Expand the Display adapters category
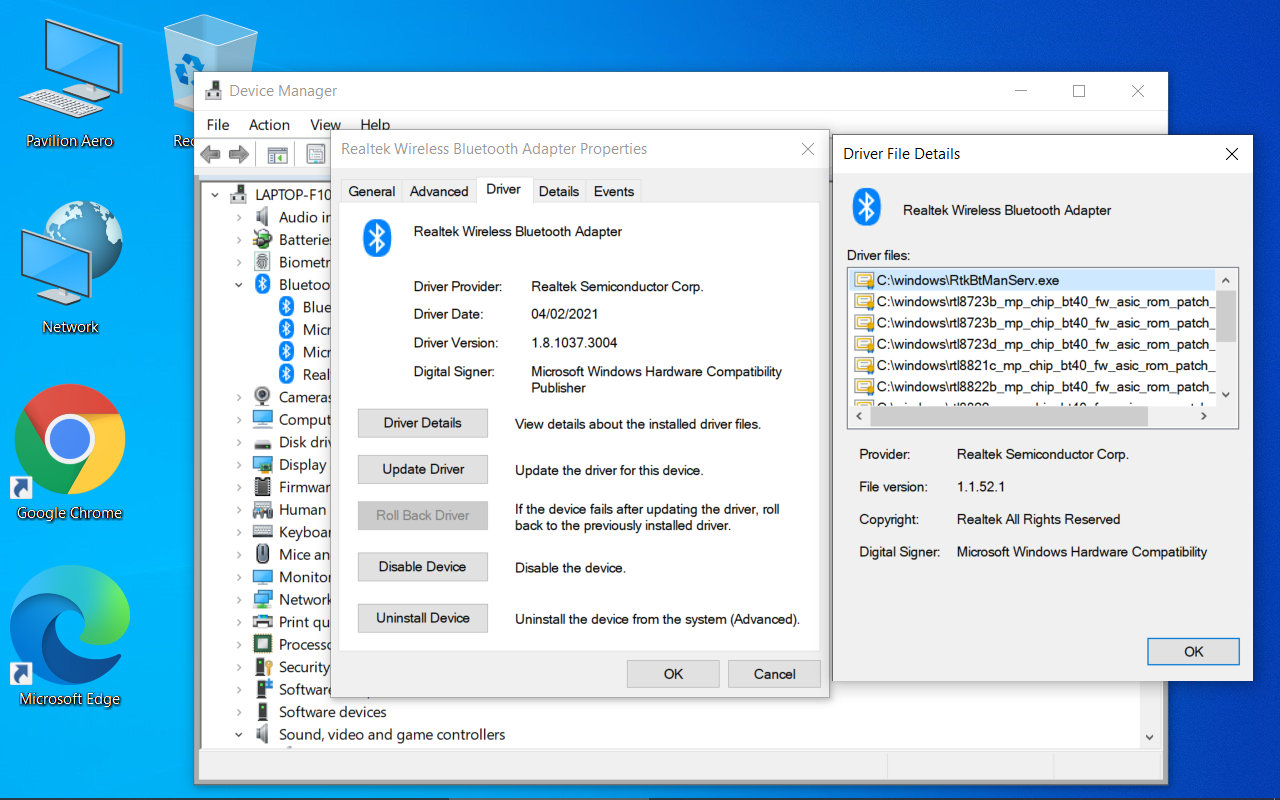 (238, 465)
